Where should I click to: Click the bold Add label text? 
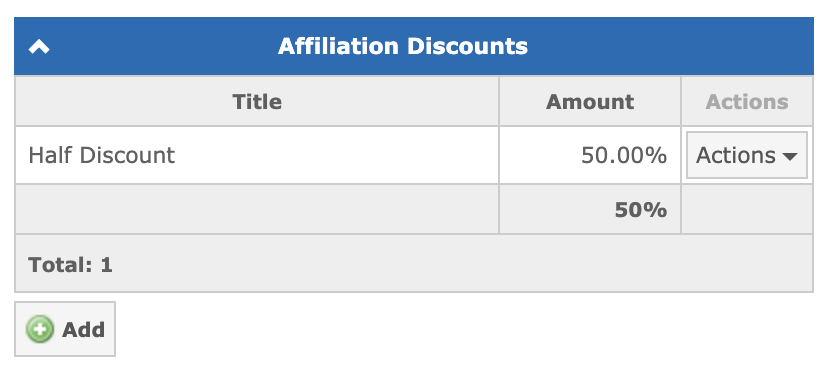pos(83,329)
